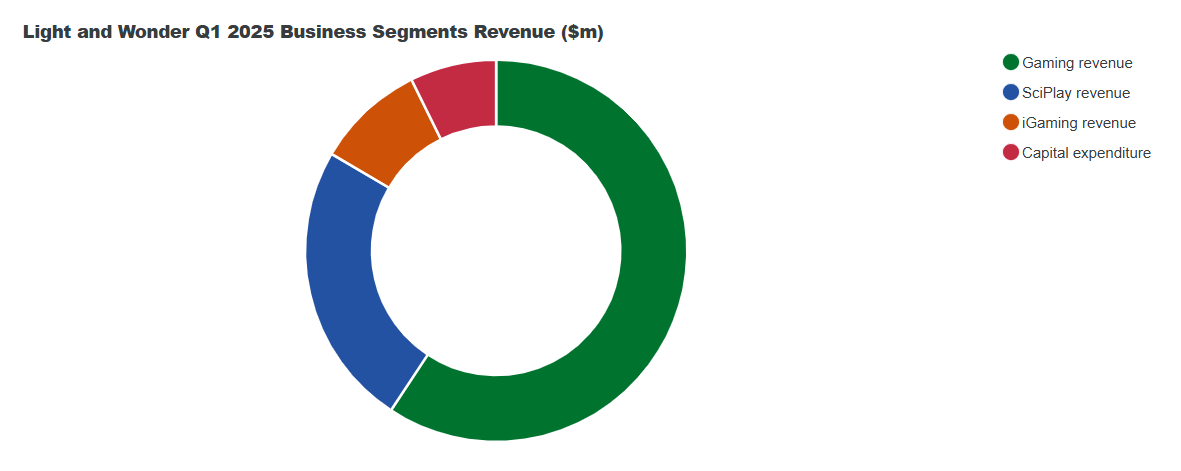Toggle the Capital expenditure legend label
This screenshot has width=1181, height=471.
point(1086,153)
